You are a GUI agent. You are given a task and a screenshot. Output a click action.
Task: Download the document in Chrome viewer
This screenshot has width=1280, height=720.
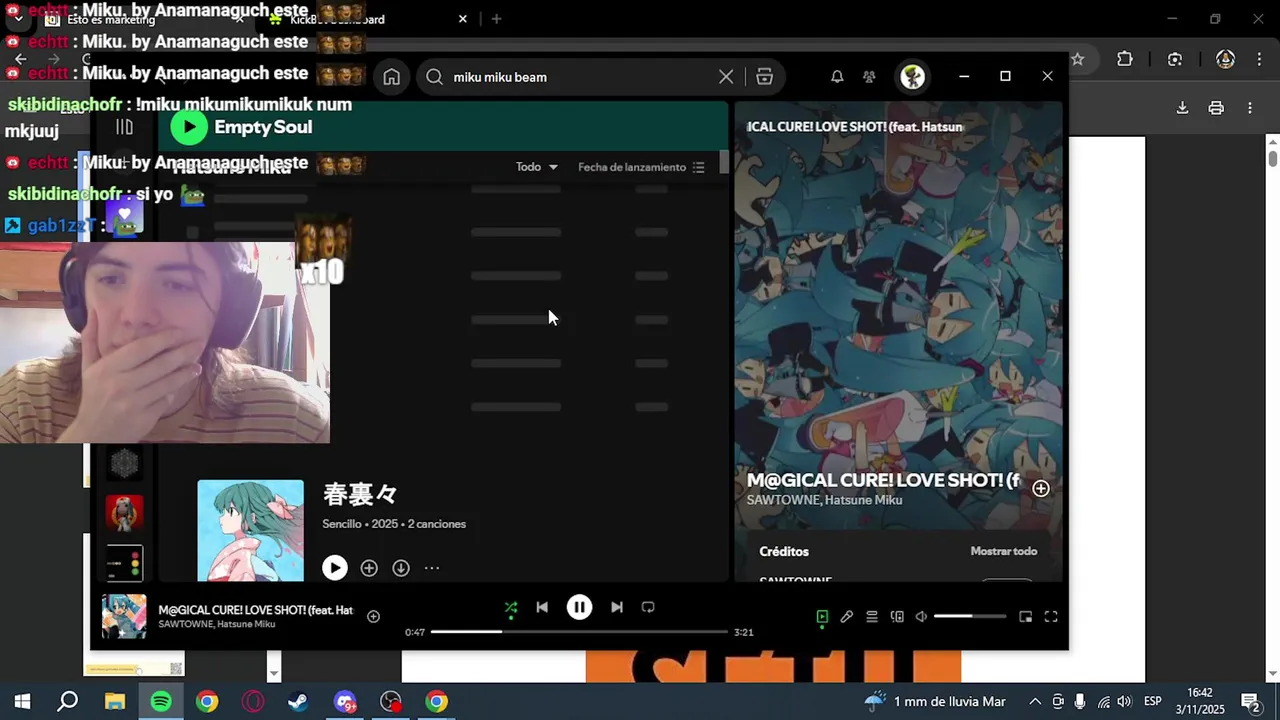coord(1182,108)
